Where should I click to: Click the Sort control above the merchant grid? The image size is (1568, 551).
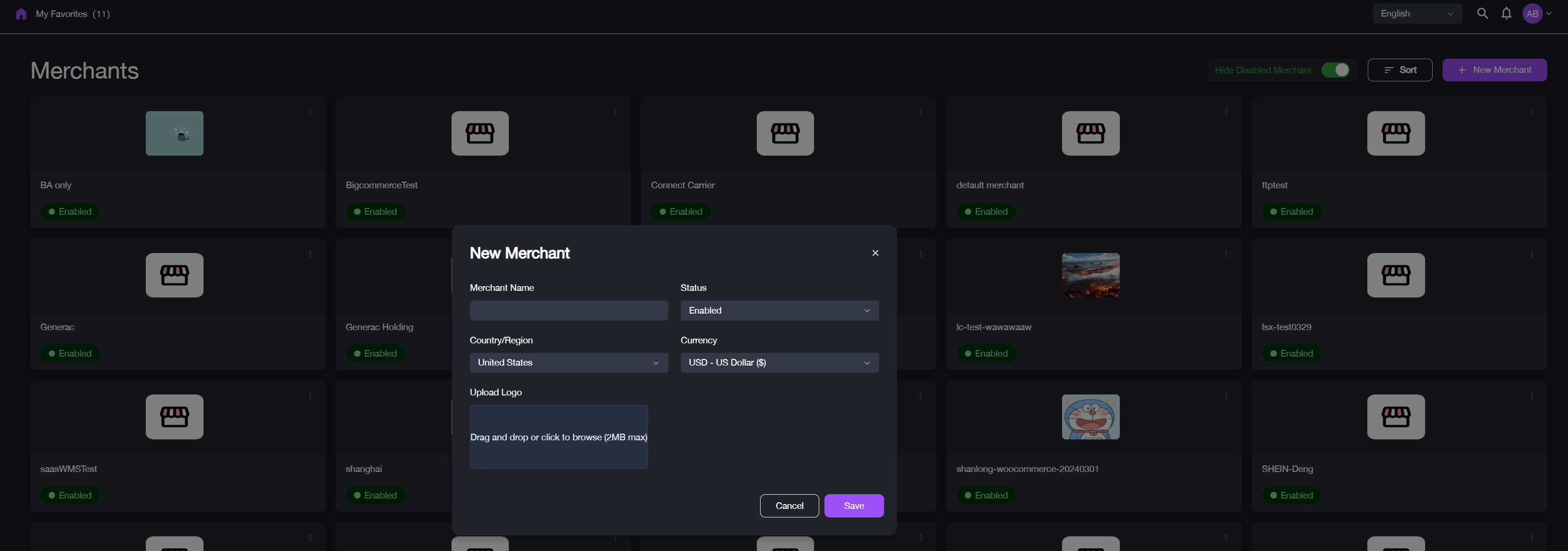click(x=1400, y=70)
